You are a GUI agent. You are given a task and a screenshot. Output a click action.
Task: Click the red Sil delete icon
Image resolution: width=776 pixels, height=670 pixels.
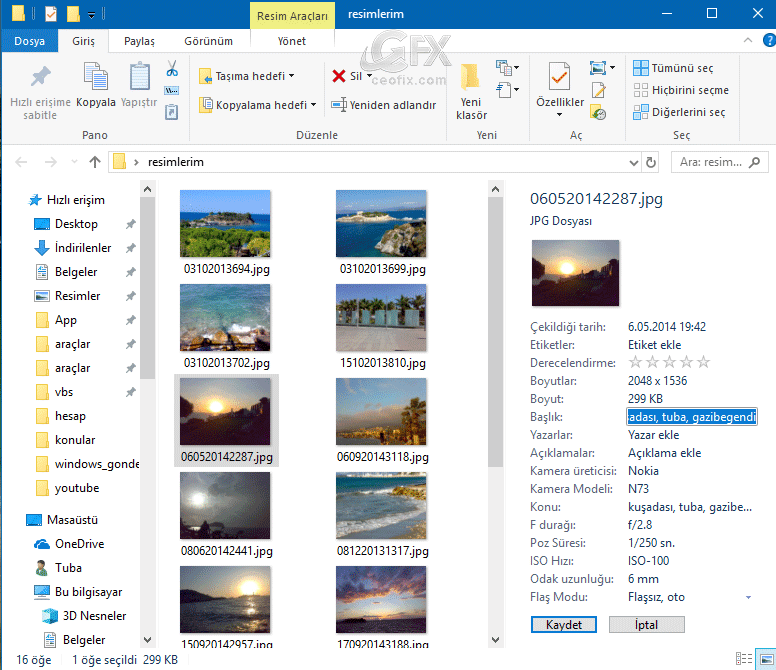coord(339,76)
